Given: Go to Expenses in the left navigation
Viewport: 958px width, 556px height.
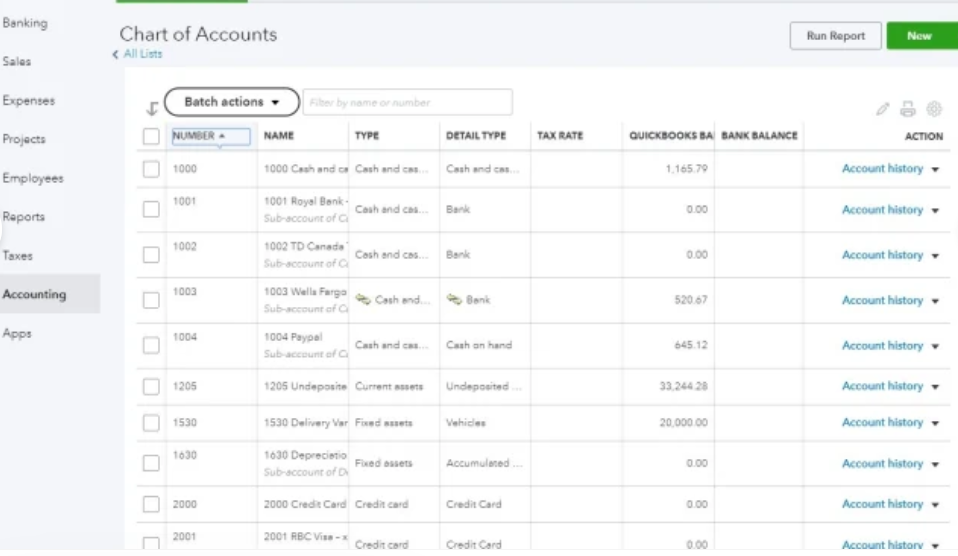Looking at the screenshot, I should (x=28, y=101).
